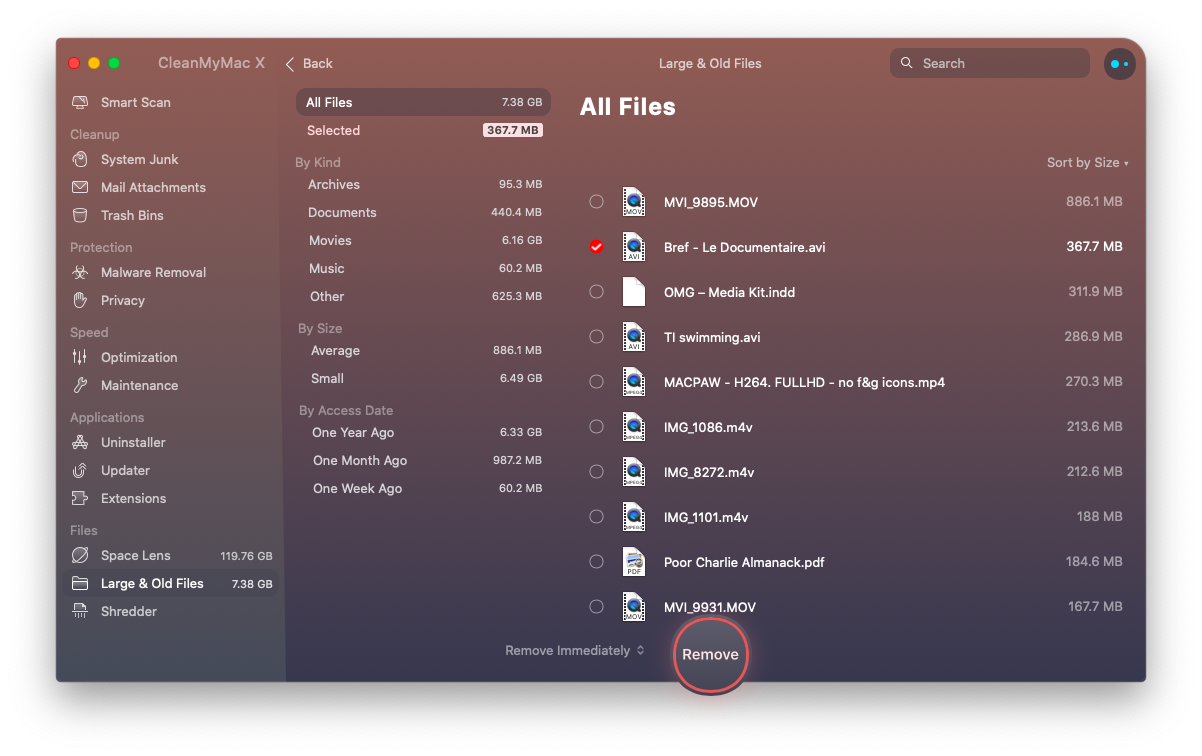Click the Maintenance wrench icon
Viewport: 1202px width, 756px height.
pos(80,386)
